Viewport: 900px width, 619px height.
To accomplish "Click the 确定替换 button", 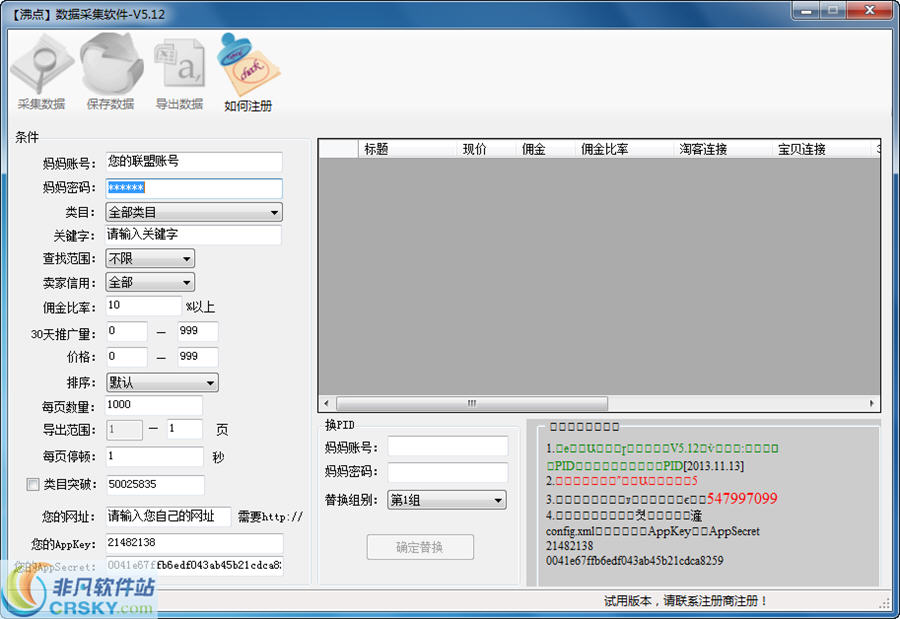I will (x=420, y=548).
